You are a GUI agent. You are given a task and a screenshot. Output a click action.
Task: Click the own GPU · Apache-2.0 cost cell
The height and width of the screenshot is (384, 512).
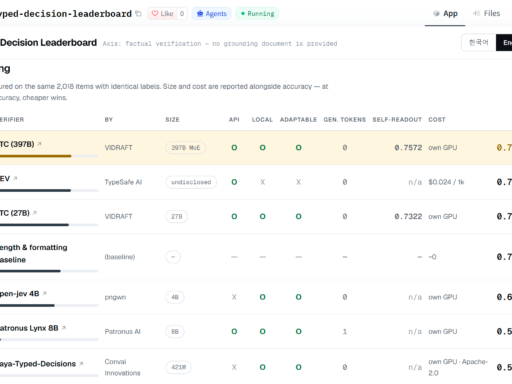click(x=458, y=367)
